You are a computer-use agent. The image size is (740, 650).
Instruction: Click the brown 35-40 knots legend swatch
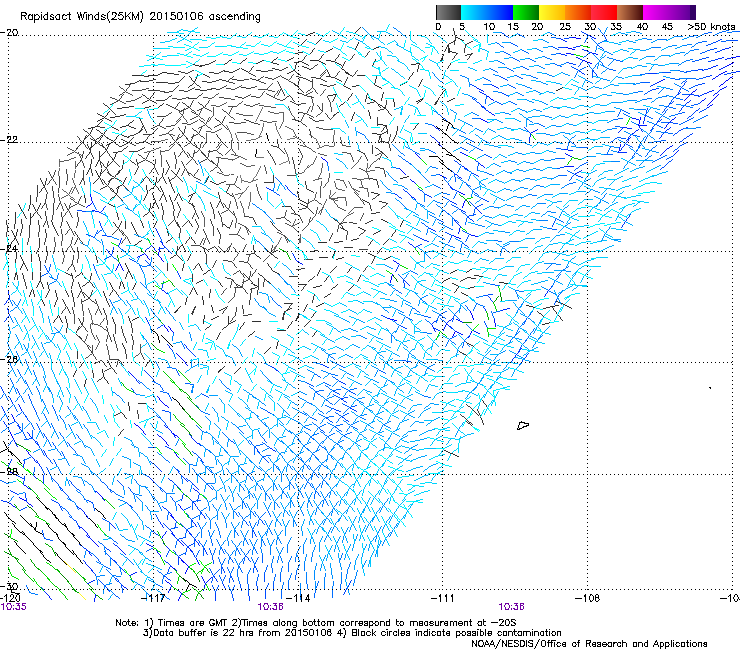pos(630,12)
